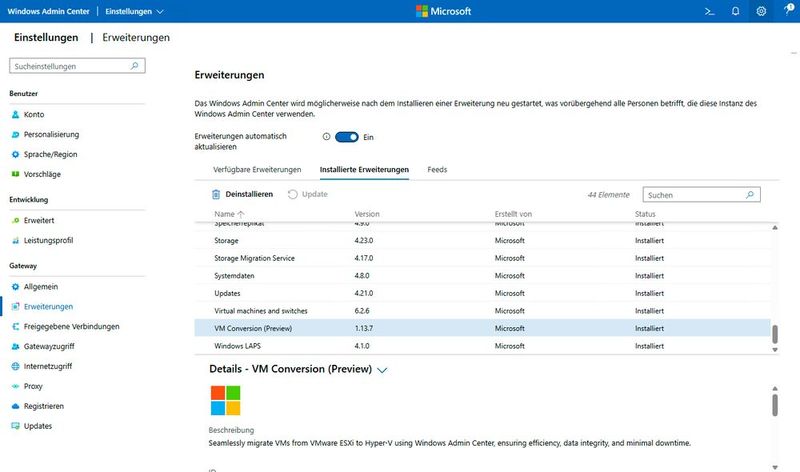
Task: Select the Windows LAPS row
Action: coord(482,346)
